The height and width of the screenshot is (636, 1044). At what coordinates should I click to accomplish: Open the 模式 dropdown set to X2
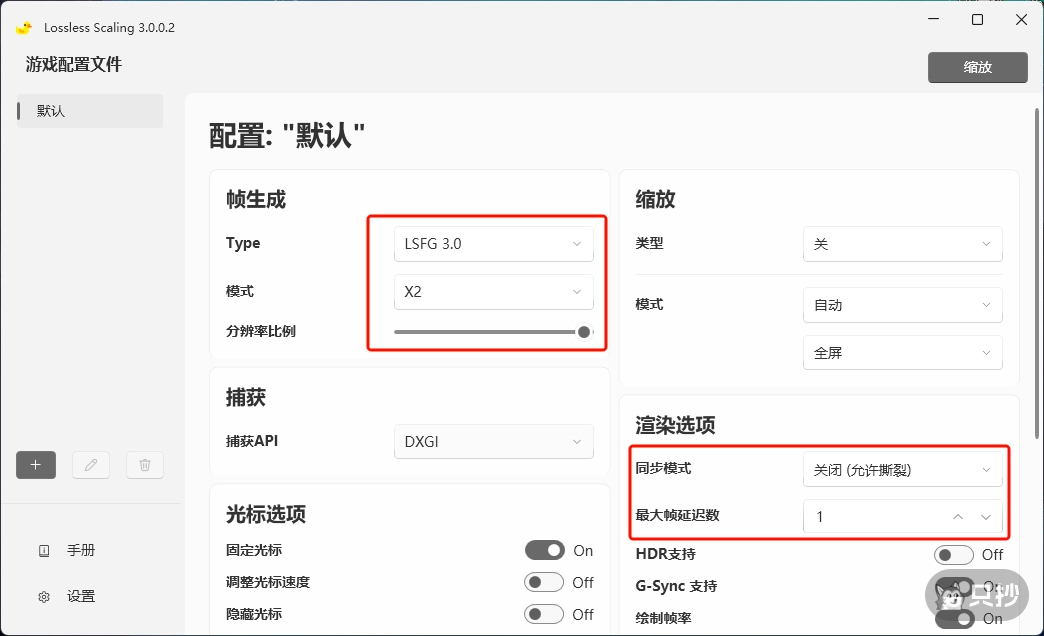(x=493, y=291)
